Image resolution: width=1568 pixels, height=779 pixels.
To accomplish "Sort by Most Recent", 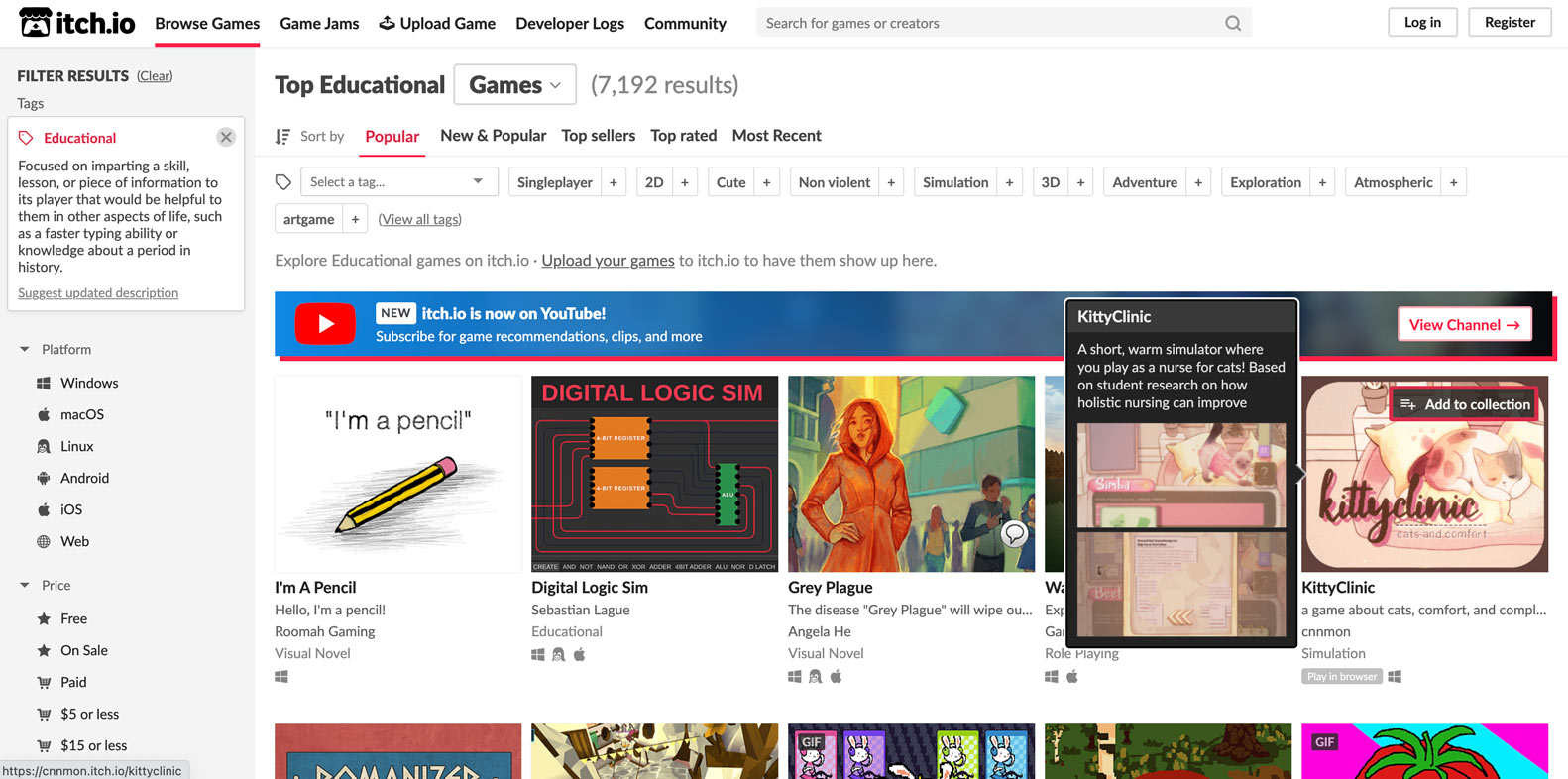I will click(x=776, y=136).
